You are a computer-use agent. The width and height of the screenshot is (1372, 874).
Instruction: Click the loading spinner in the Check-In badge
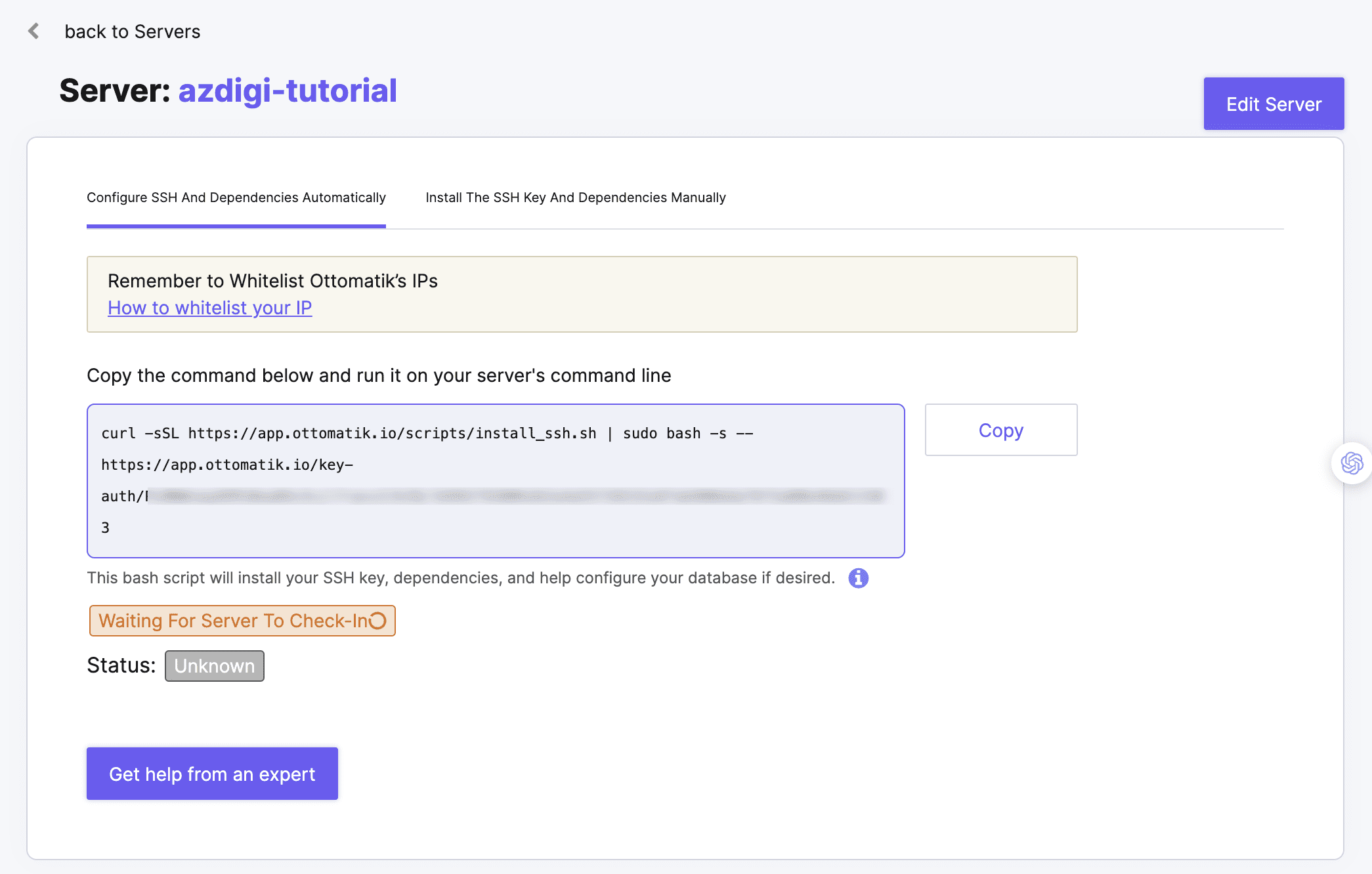click(x=377, y=621)
